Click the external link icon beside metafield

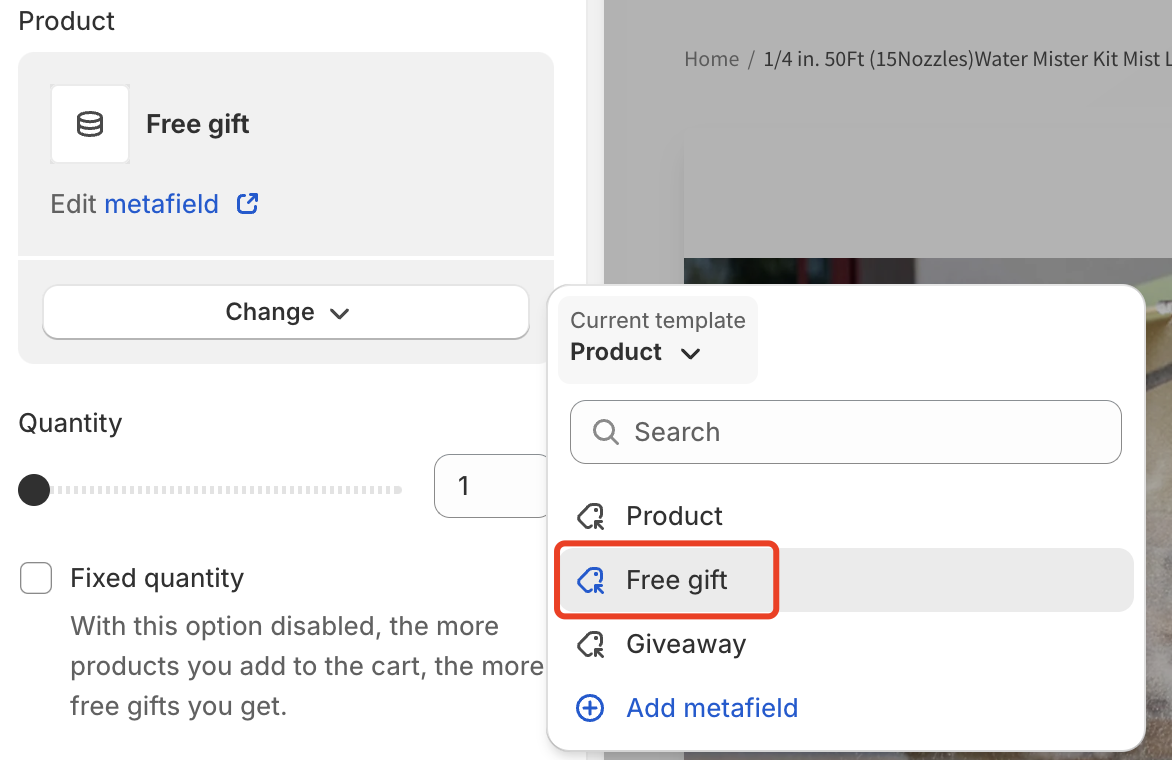[246, 203]
